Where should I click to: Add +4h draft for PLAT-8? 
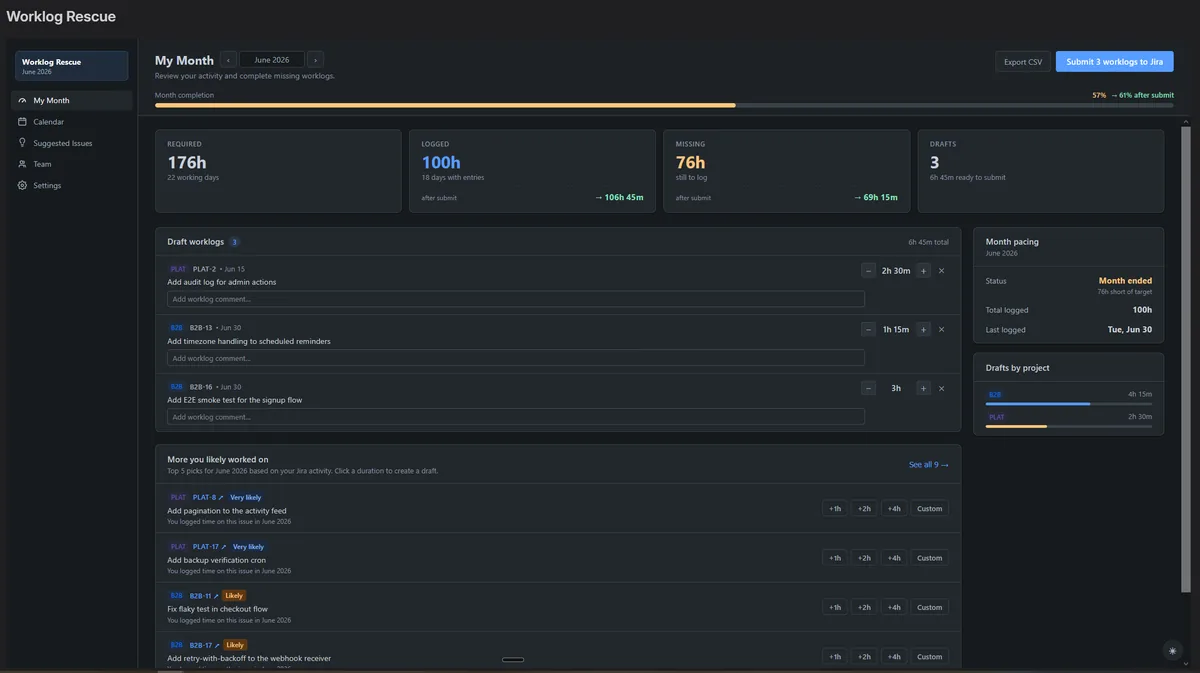(893, 508)
